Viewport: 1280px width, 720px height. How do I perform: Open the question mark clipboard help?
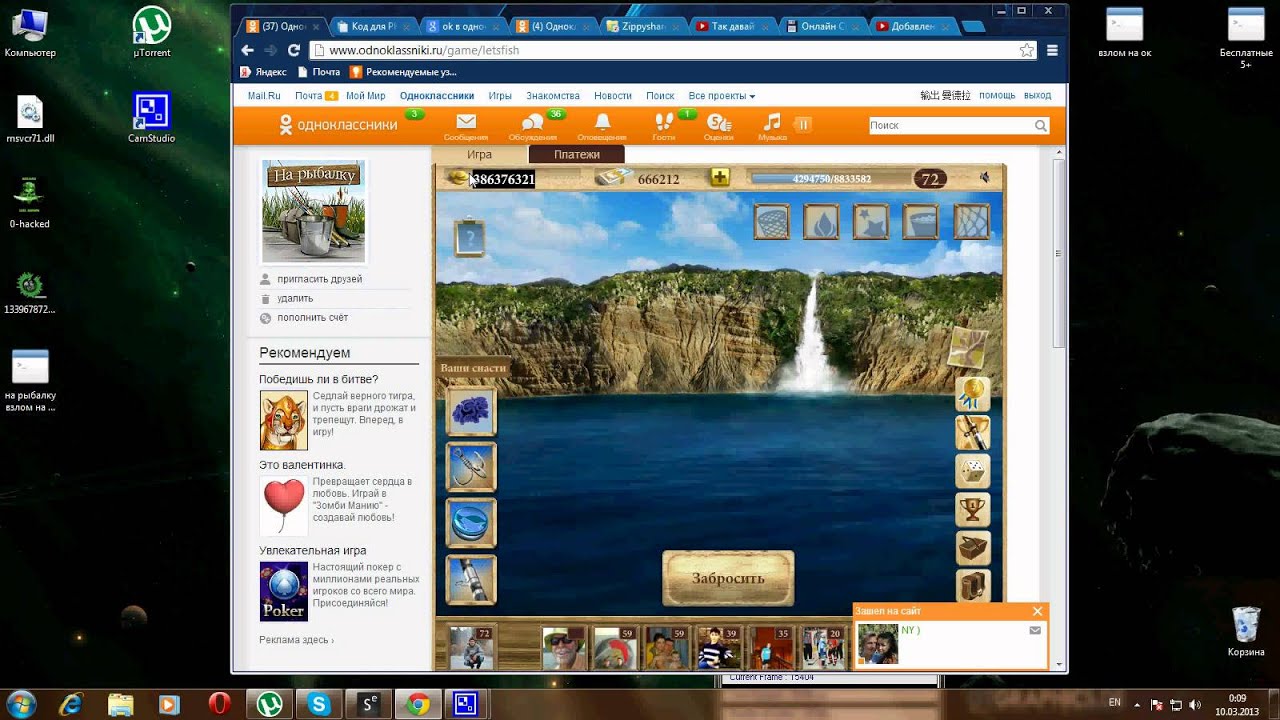470,238
